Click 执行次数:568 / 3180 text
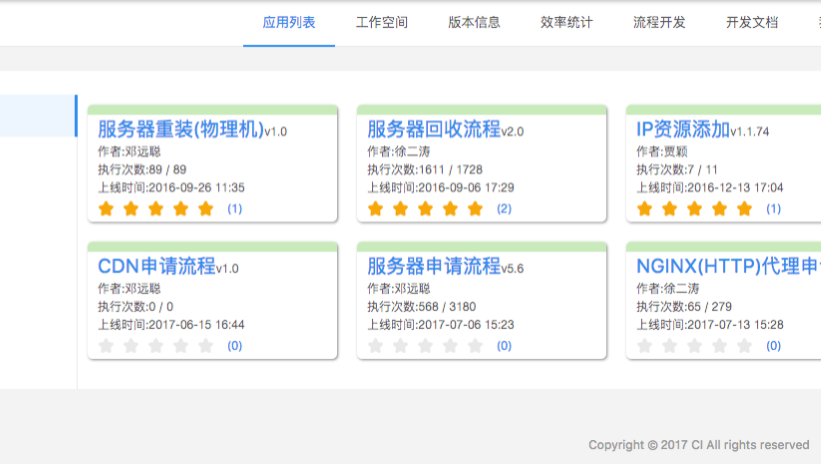The image size is (821, 464). point(421,306)
